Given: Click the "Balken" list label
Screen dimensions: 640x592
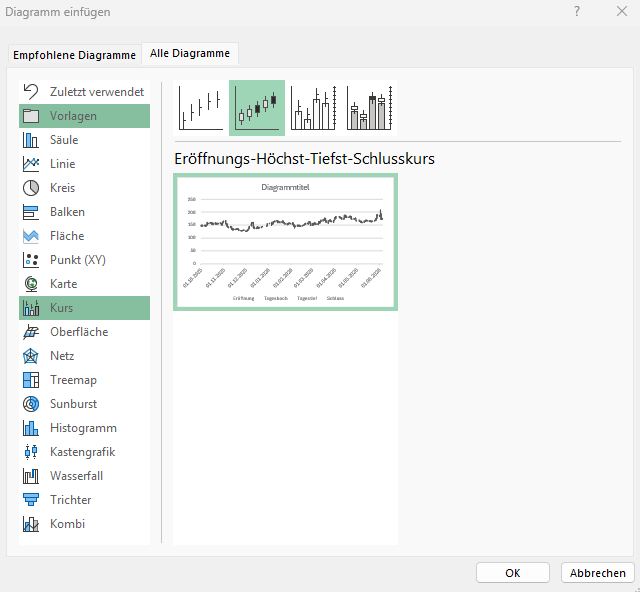Looking at the screenshot, I should pos(67,212).
